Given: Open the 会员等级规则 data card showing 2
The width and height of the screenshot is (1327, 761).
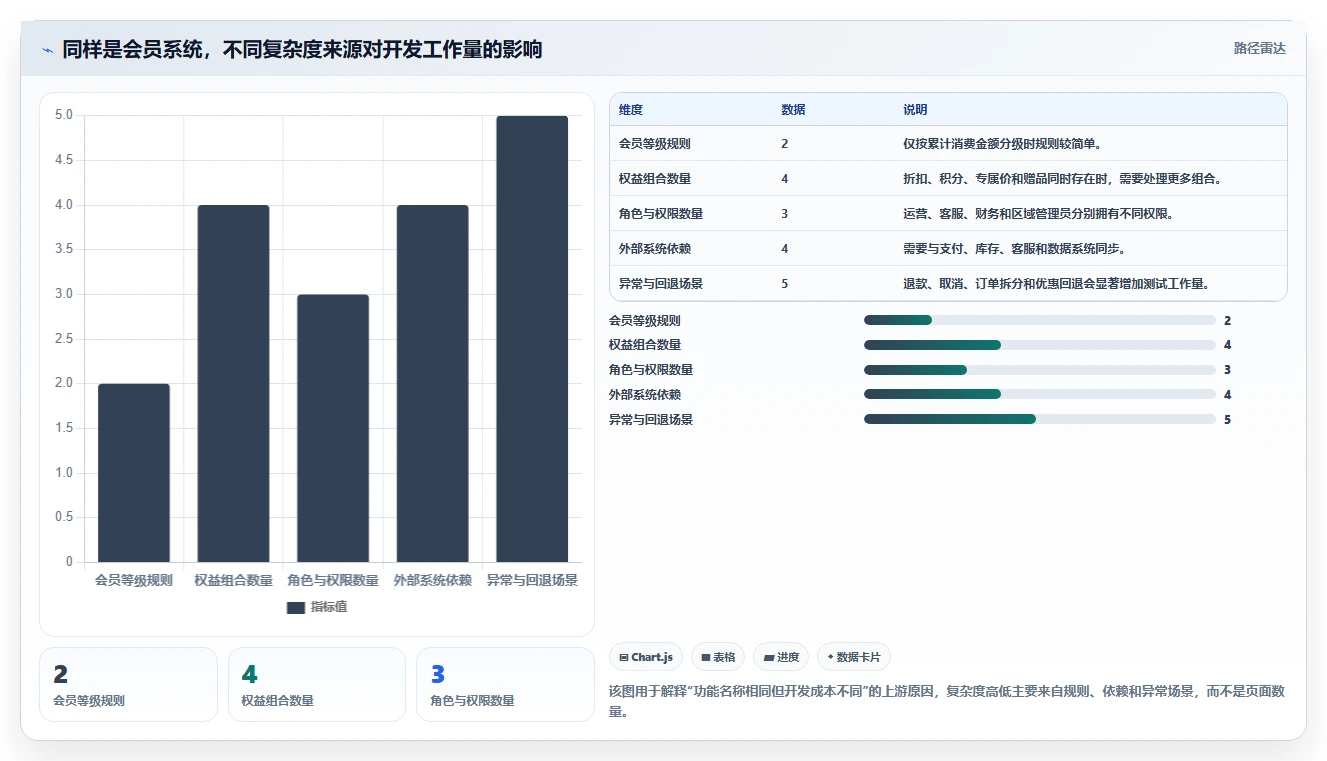Looking at the screenshot, I should (x=128, y=684).
